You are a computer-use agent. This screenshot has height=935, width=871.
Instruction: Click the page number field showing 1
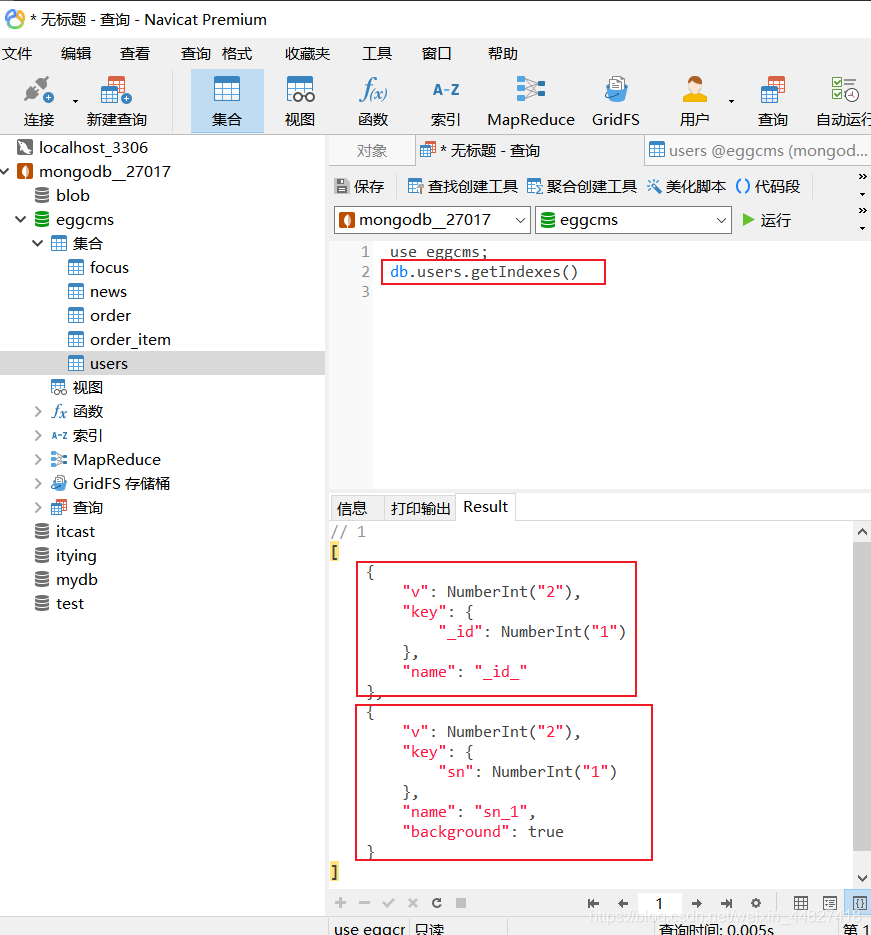(x=659, y=903)
